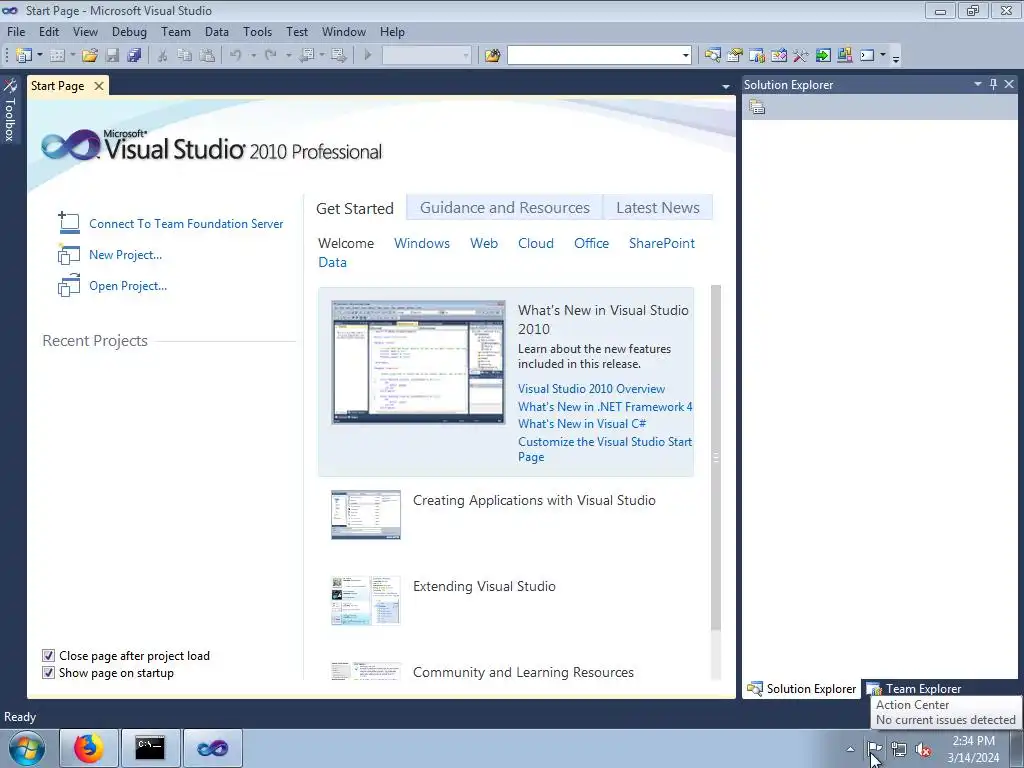Viewport: 1024px width, 768px height.
Task: Click the Action Center flag tray icon
Action: 875,749
